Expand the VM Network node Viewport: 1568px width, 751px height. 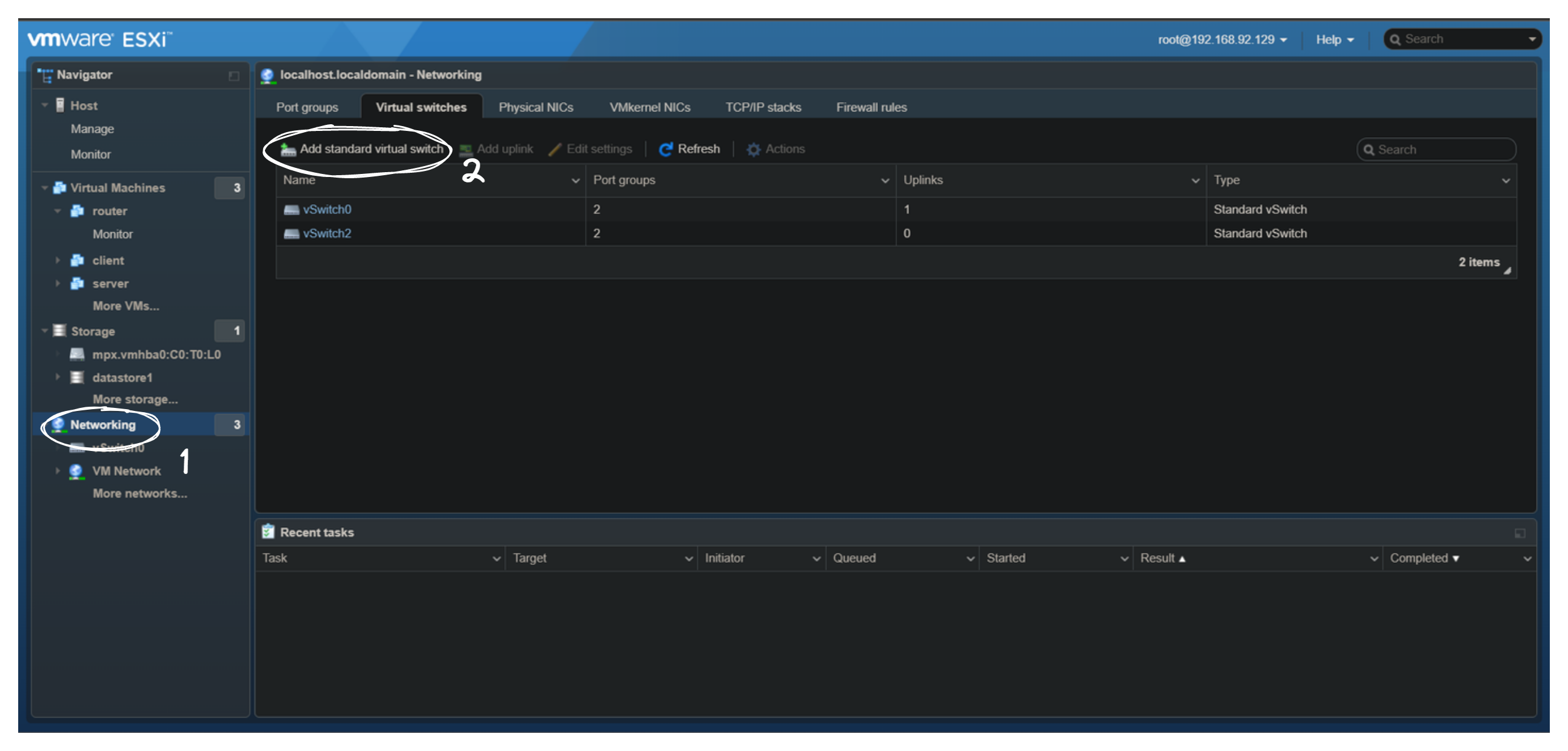[x=58, y=471]
